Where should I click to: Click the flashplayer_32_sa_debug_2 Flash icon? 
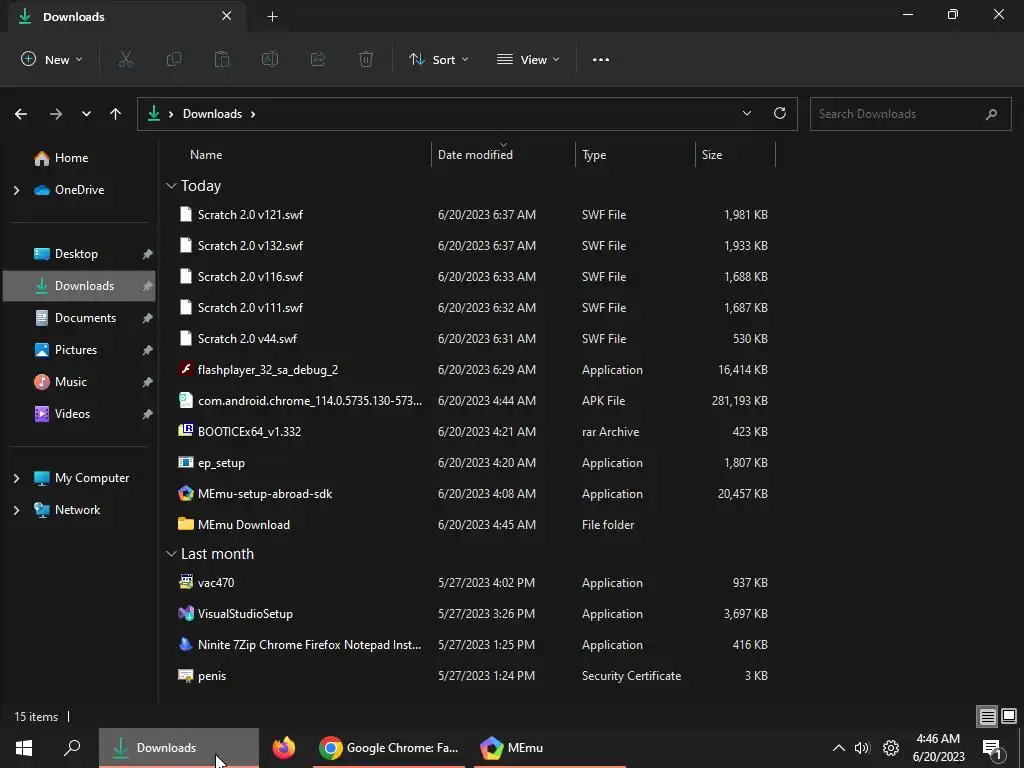pos(186,370)
